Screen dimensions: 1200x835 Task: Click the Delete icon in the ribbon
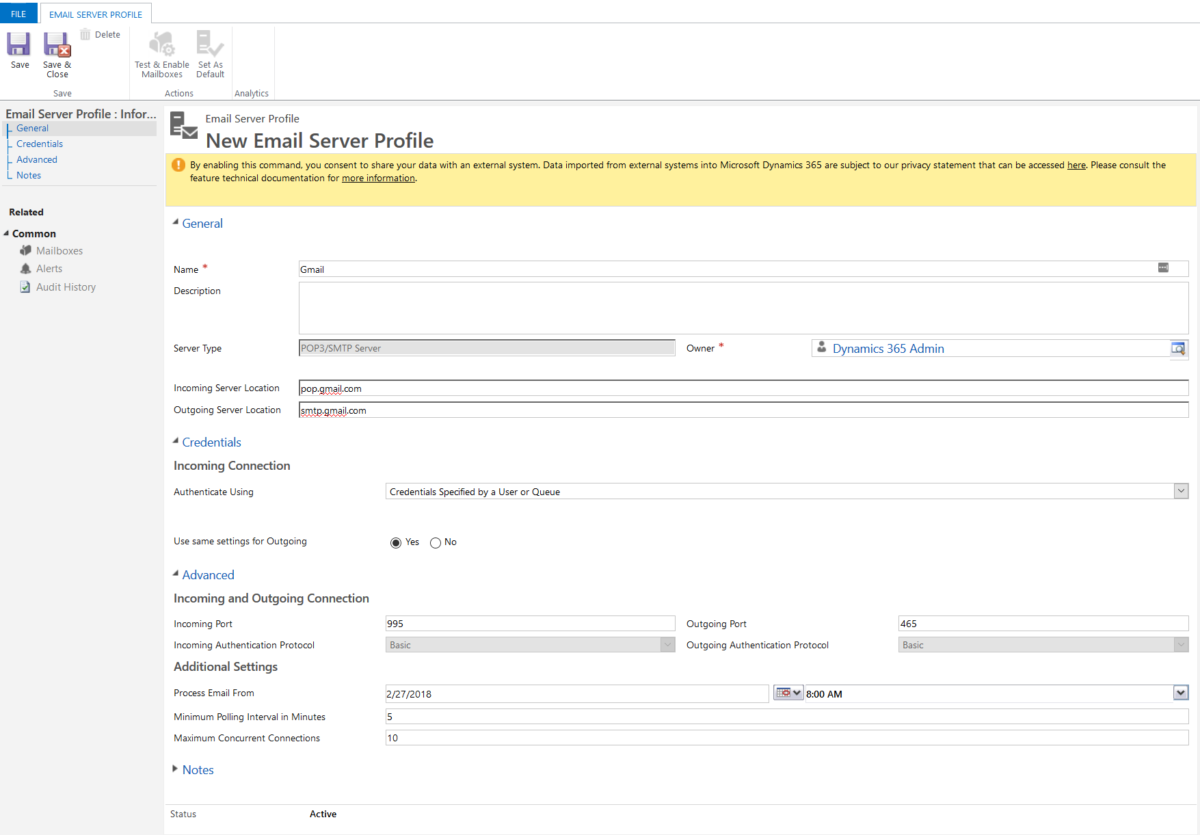86,35
